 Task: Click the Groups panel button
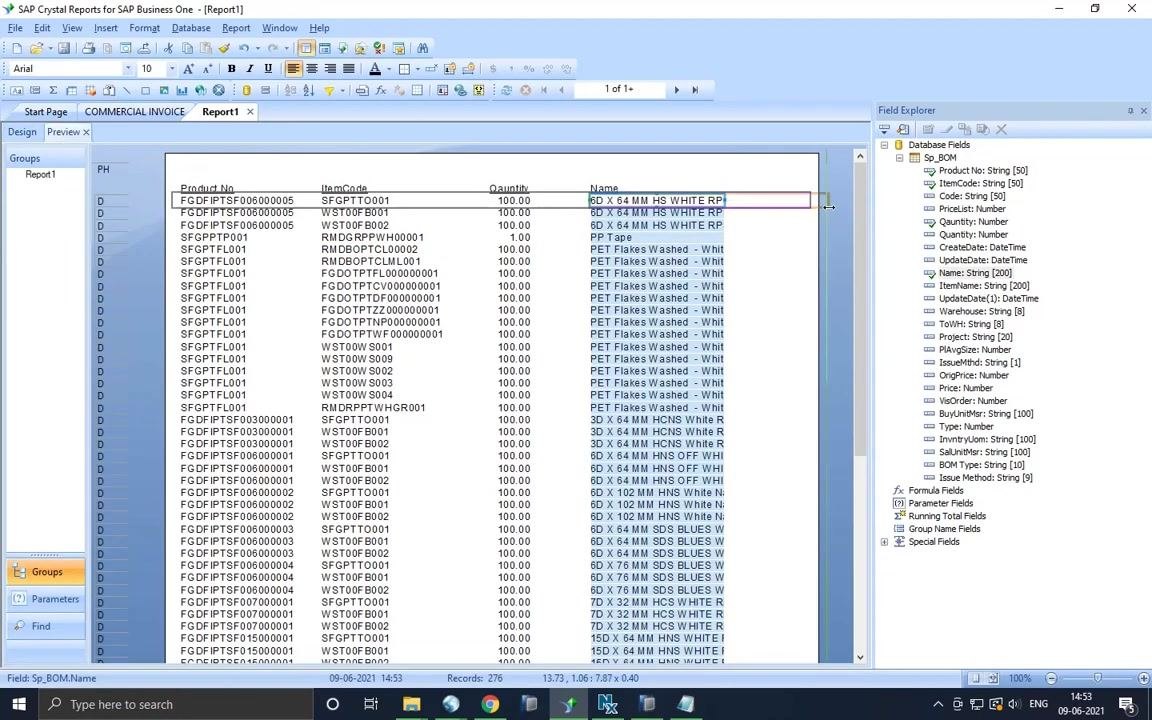46,572
